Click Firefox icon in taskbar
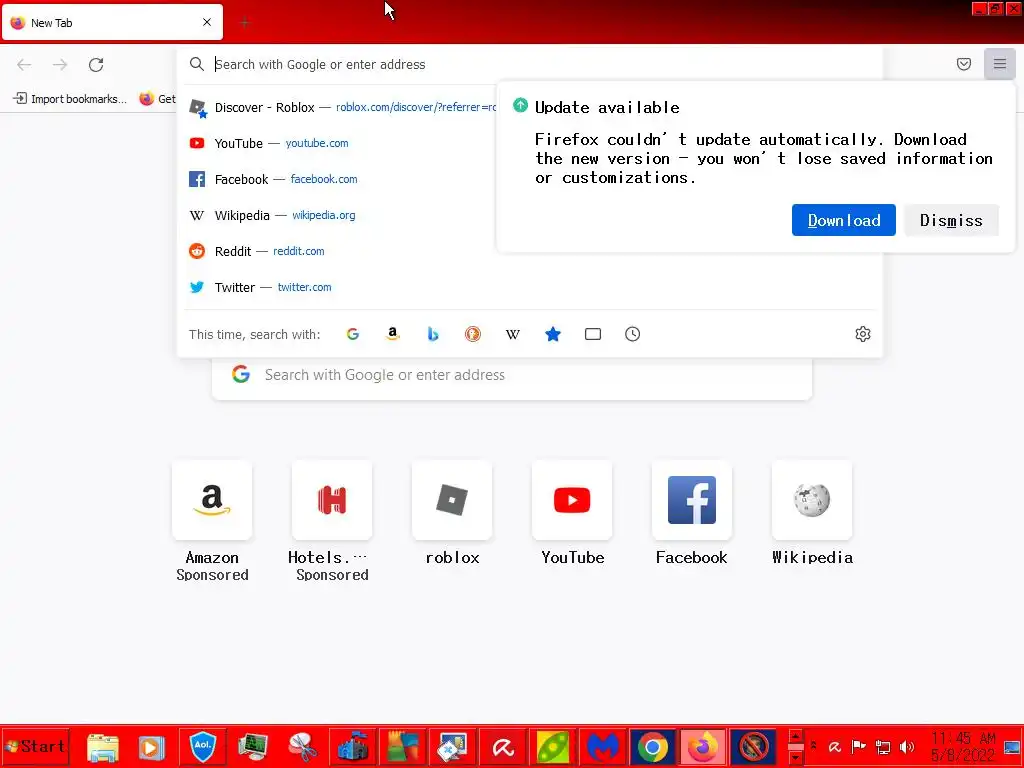 click(x=702, y=747)
